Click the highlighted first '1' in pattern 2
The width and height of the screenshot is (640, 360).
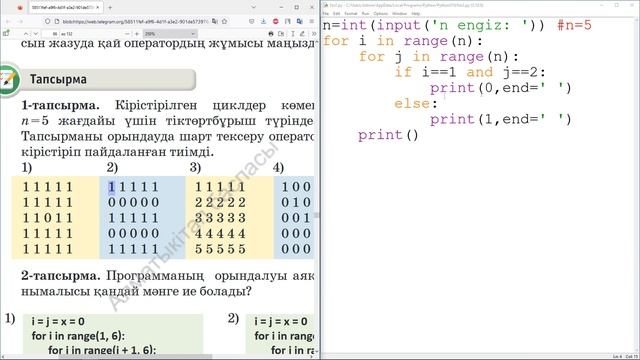point(111,187)
